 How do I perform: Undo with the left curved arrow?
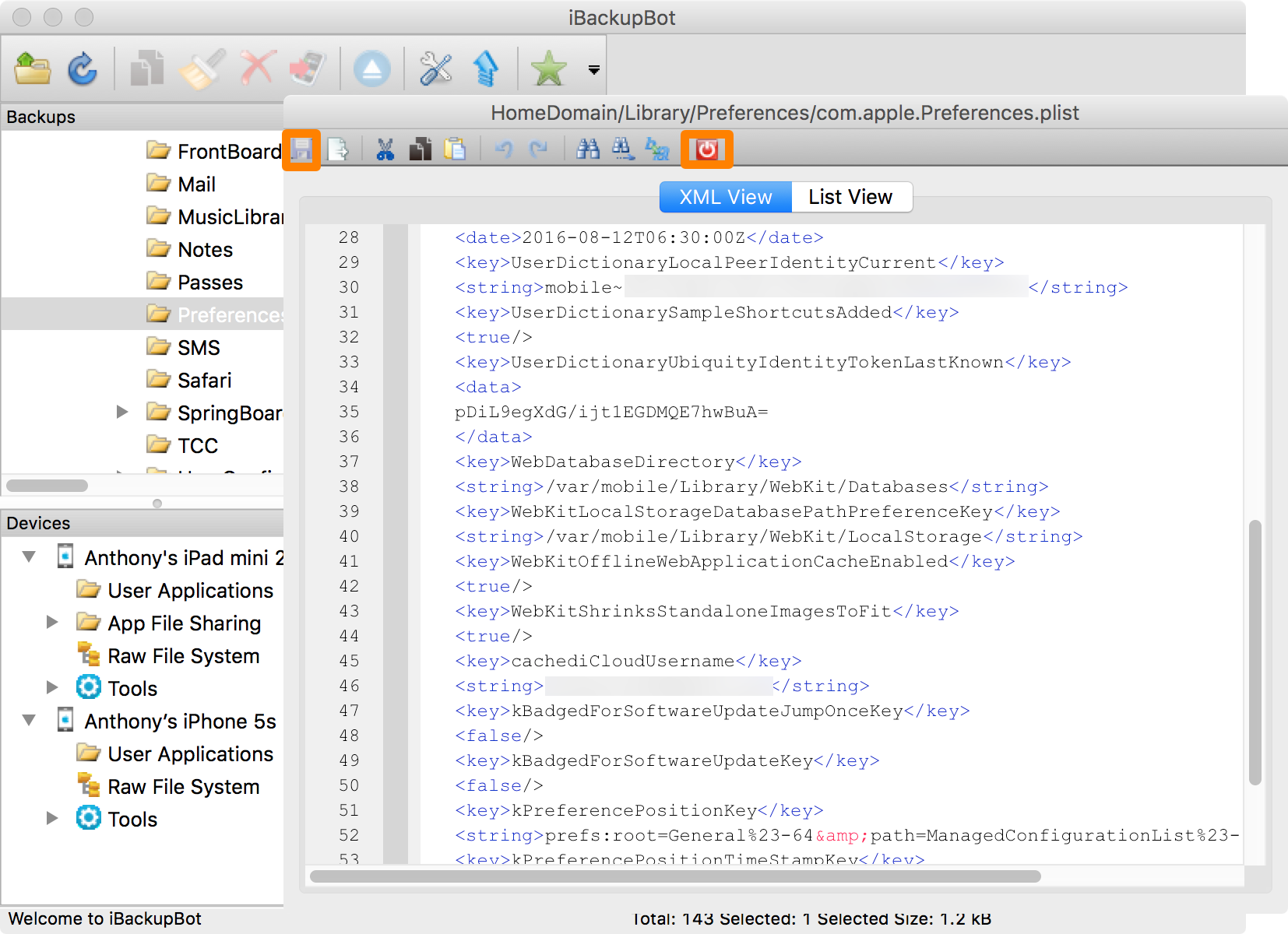point(504,149)
